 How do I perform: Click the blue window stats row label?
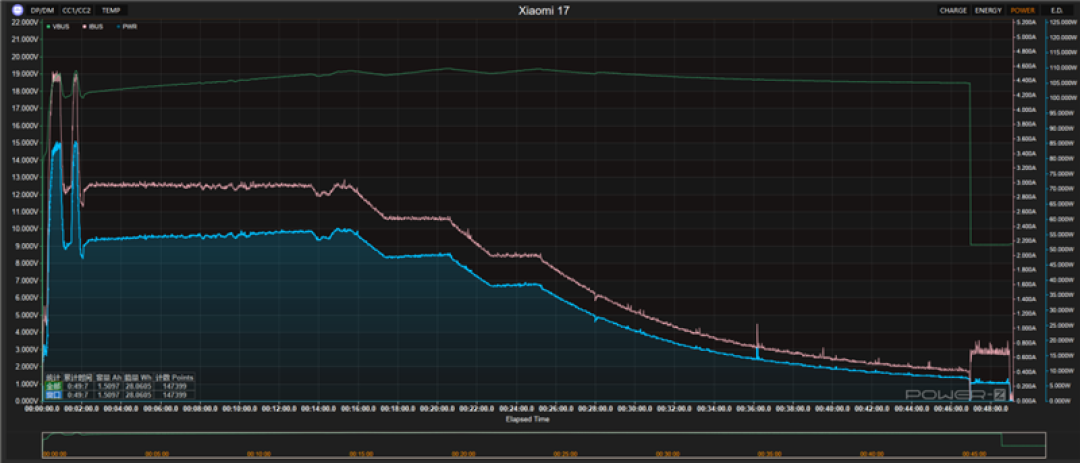click(x=53, y=395)
